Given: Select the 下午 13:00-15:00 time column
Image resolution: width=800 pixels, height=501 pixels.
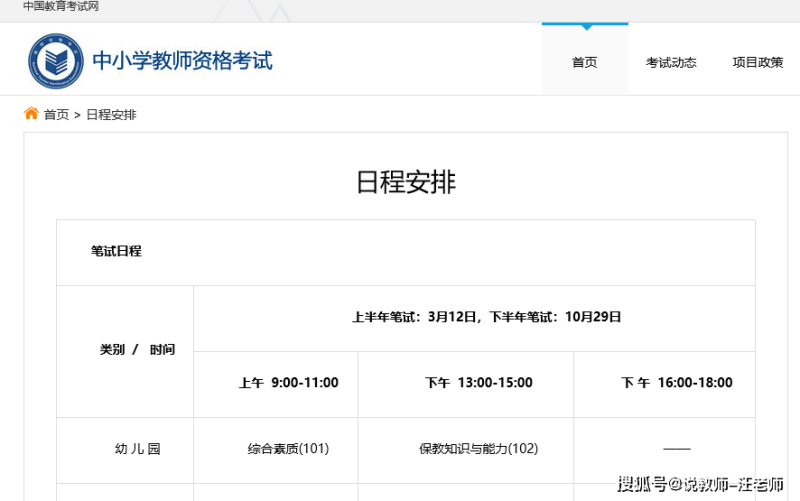Looking at the screenshot, I should coord(478,383).
